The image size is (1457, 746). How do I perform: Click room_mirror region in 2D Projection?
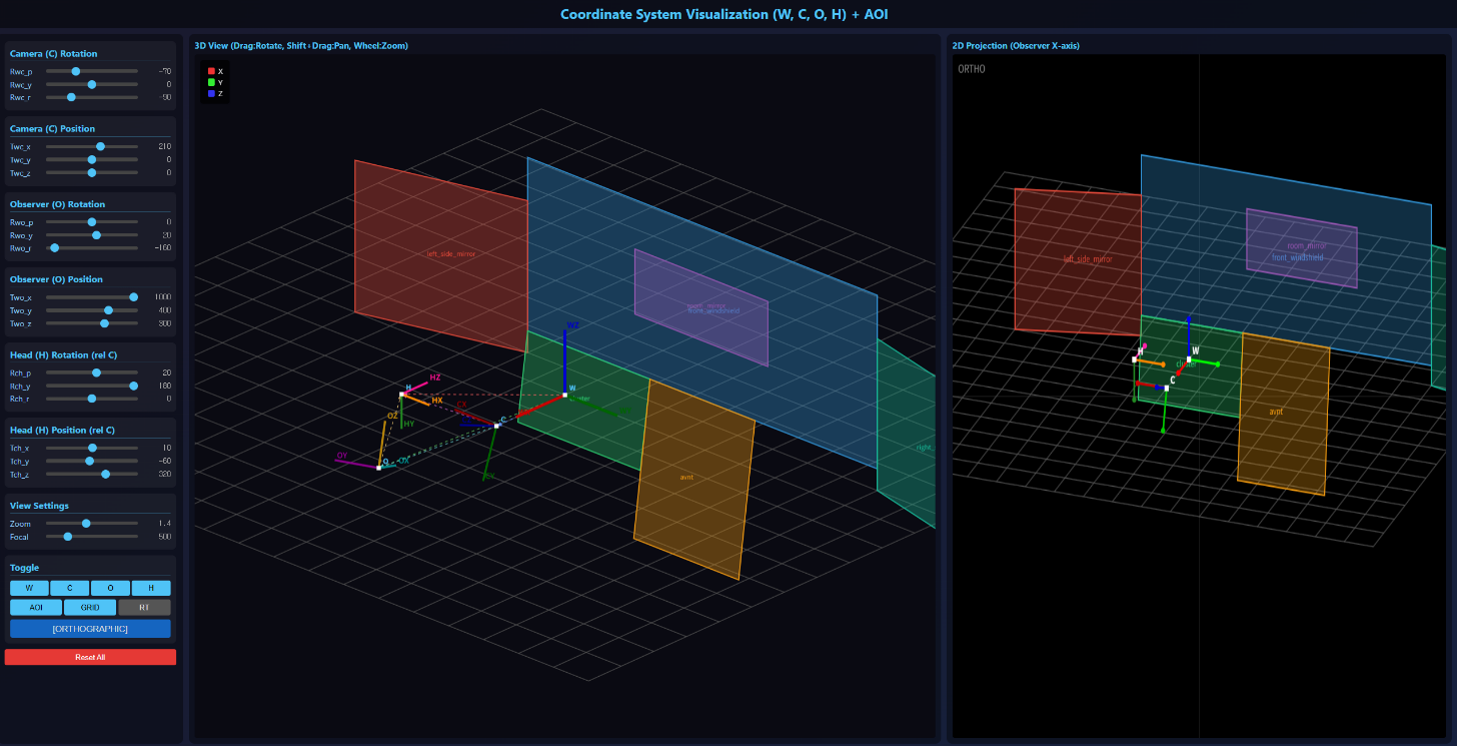tap(1302, 248)
